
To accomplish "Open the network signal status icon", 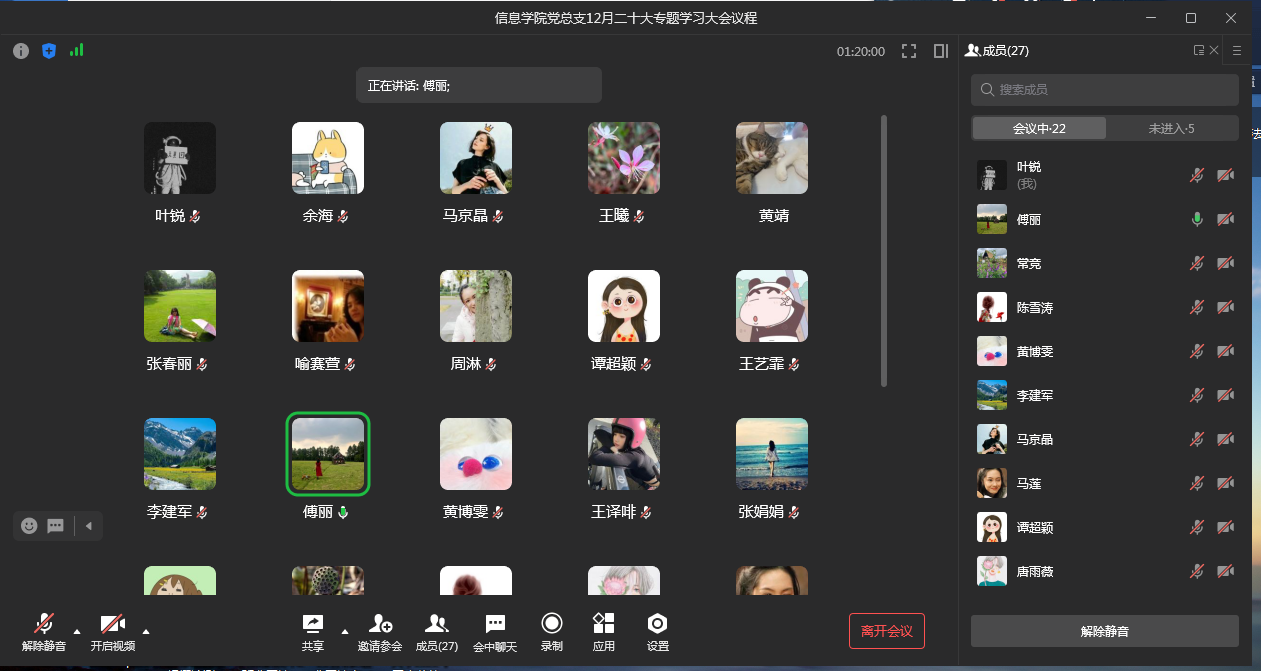I will point(76,50).
